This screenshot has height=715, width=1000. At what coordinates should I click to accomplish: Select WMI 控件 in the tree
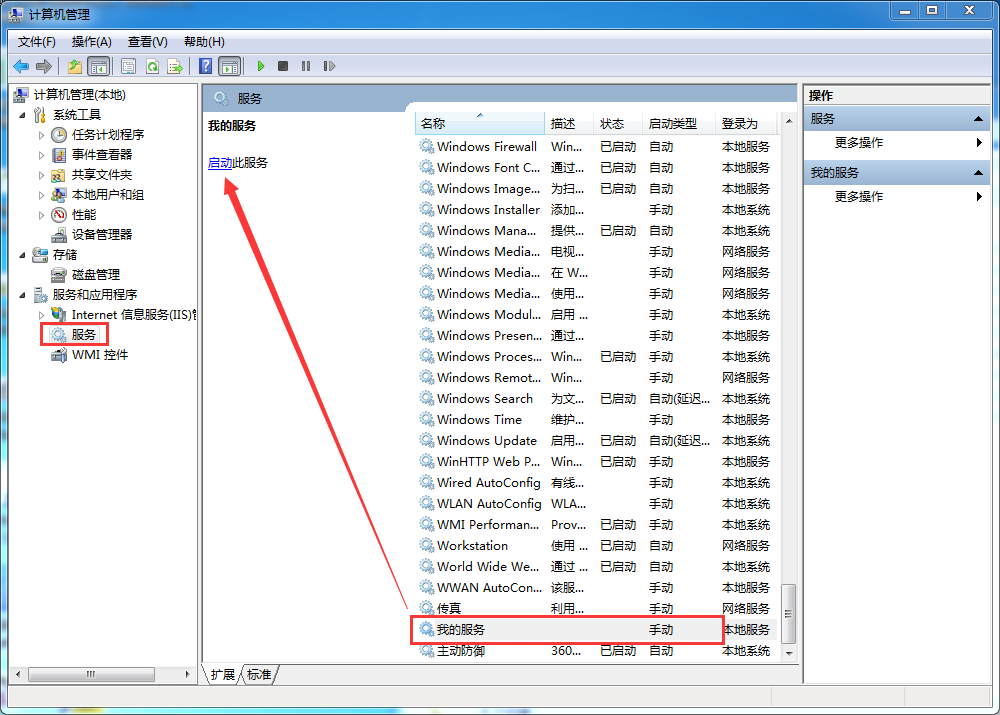pos(99,355)
